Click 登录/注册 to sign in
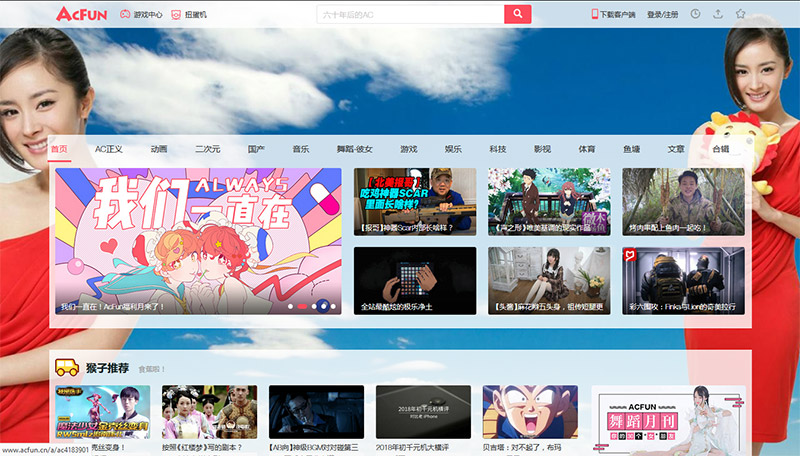 coord(662,15)
